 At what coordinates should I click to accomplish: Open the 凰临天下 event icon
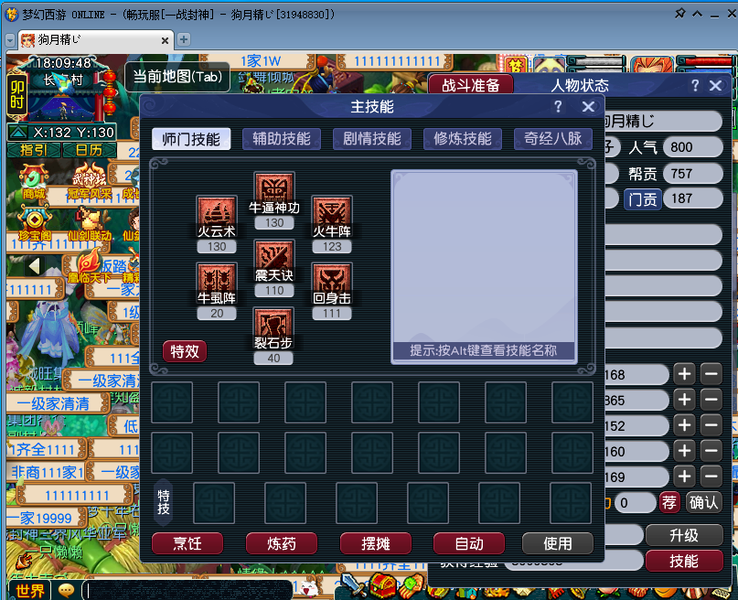pos(89,266)
